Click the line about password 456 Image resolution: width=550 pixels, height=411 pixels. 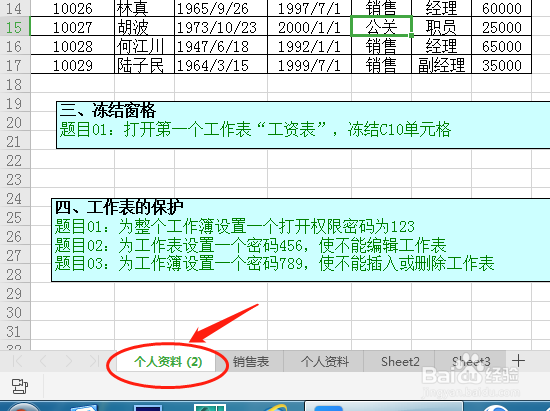click(x=250, y=245)
